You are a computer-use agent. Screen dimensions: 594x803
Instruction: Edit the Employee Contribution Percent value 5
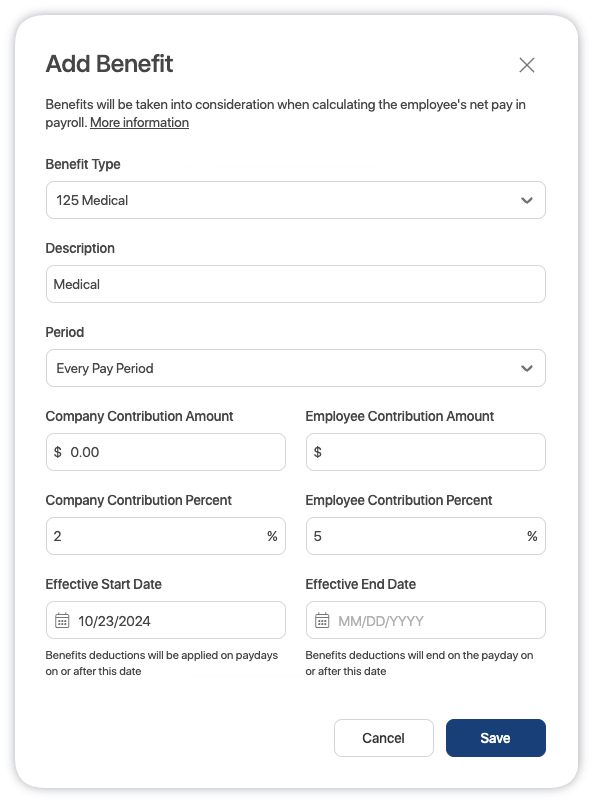tap(426, 536)
